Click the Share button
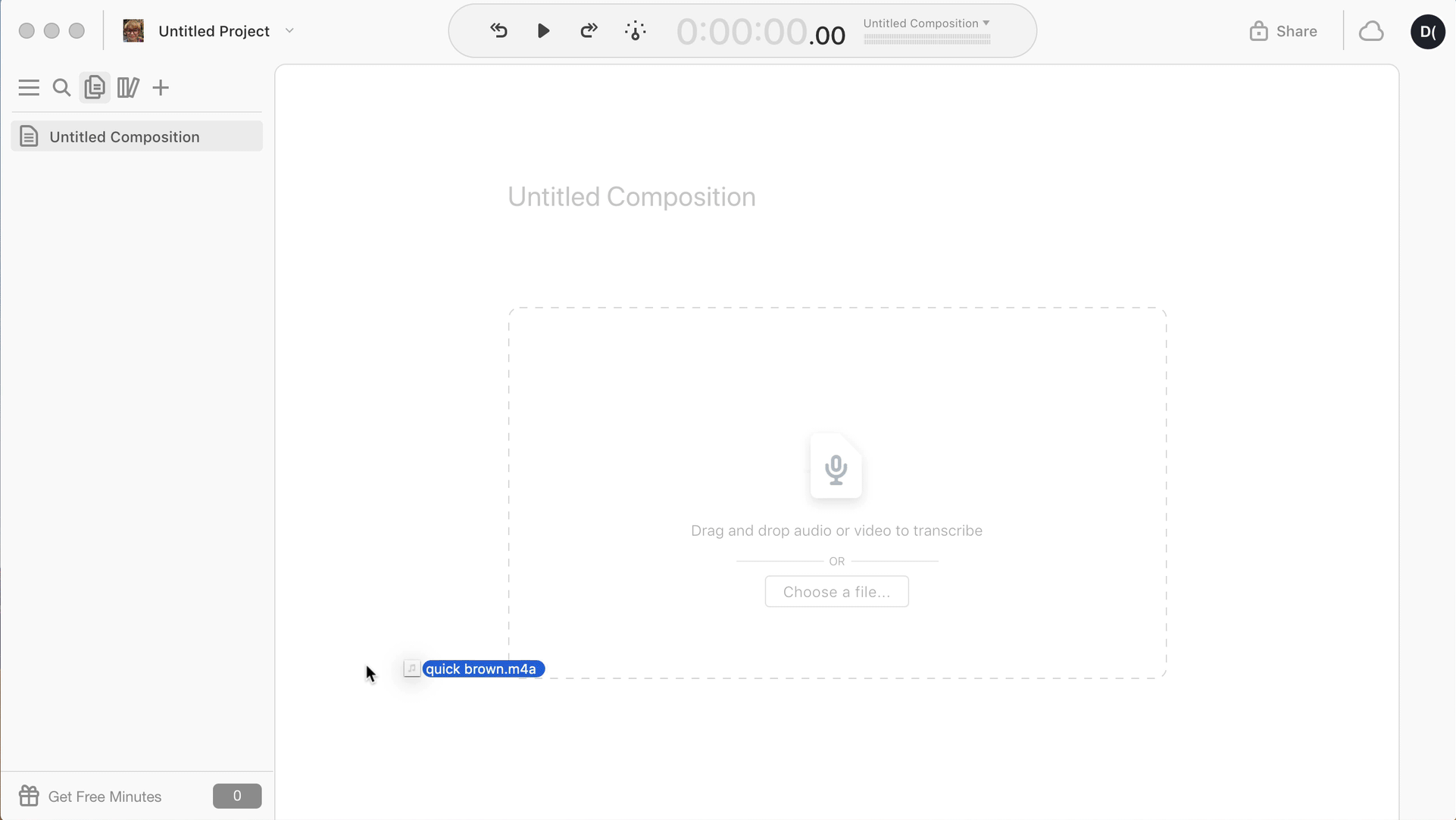 1283,31
